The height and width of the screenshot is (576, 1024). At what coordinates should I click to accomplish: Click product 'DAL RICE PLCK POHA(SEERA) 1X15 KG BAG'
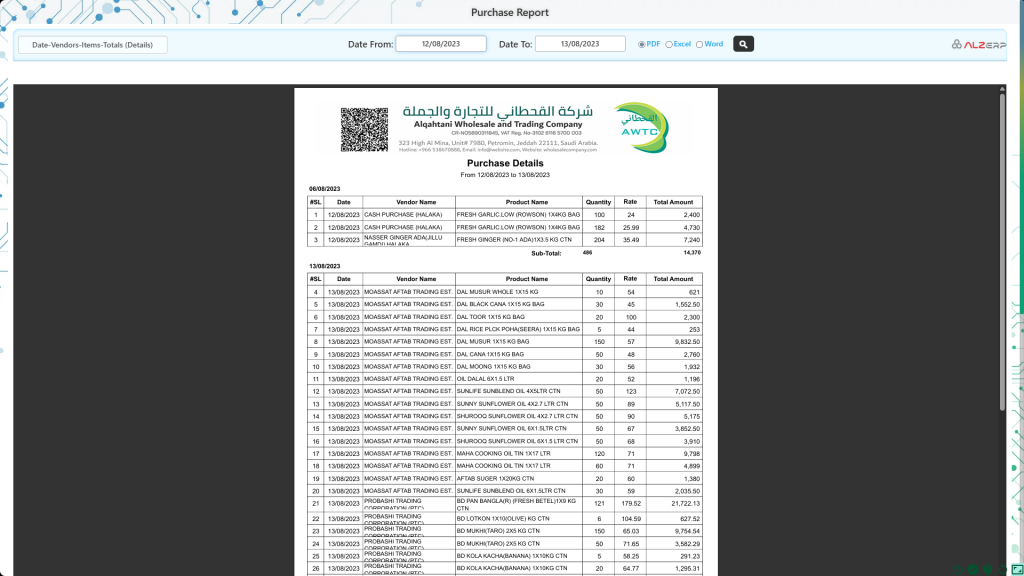pyautogui.click(x=518, y=329)
